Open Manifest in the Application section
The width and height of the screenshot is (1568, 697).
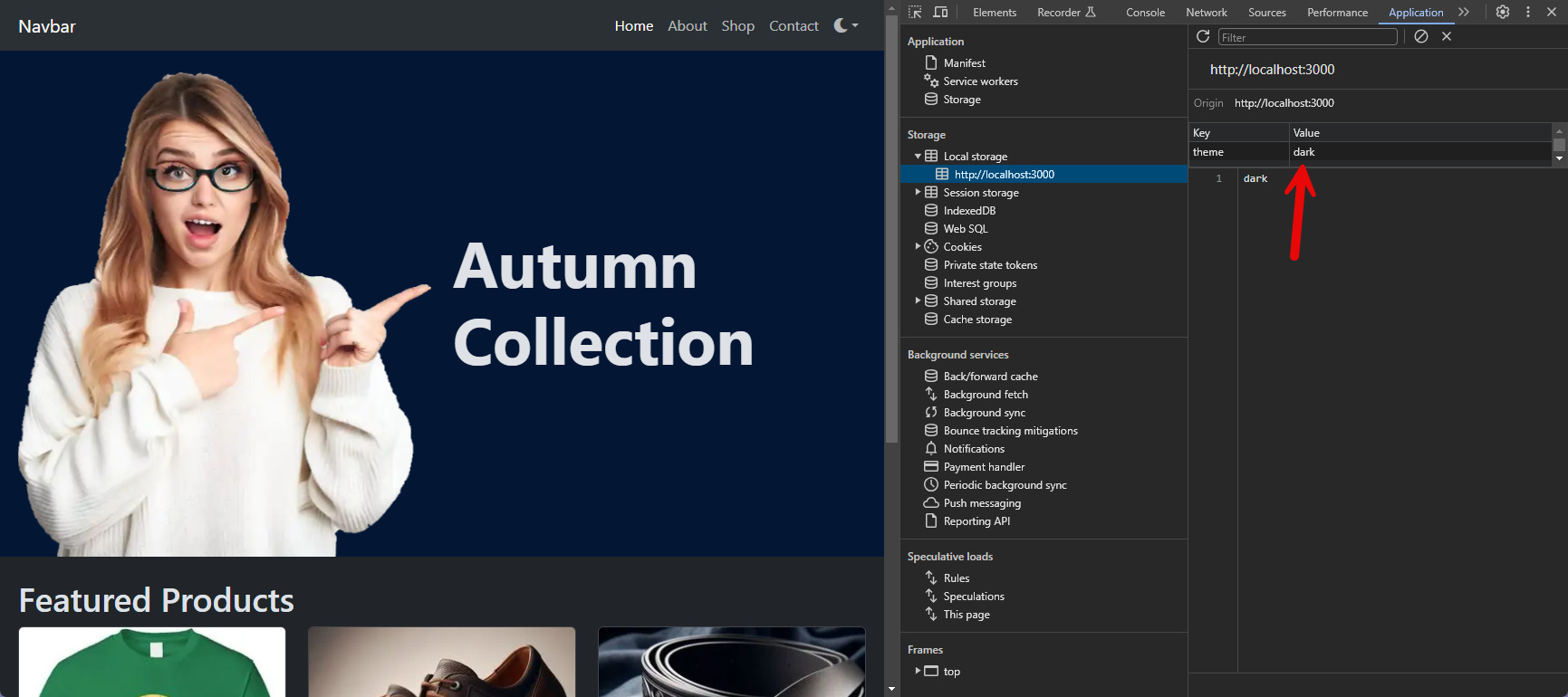click(964, 63)
